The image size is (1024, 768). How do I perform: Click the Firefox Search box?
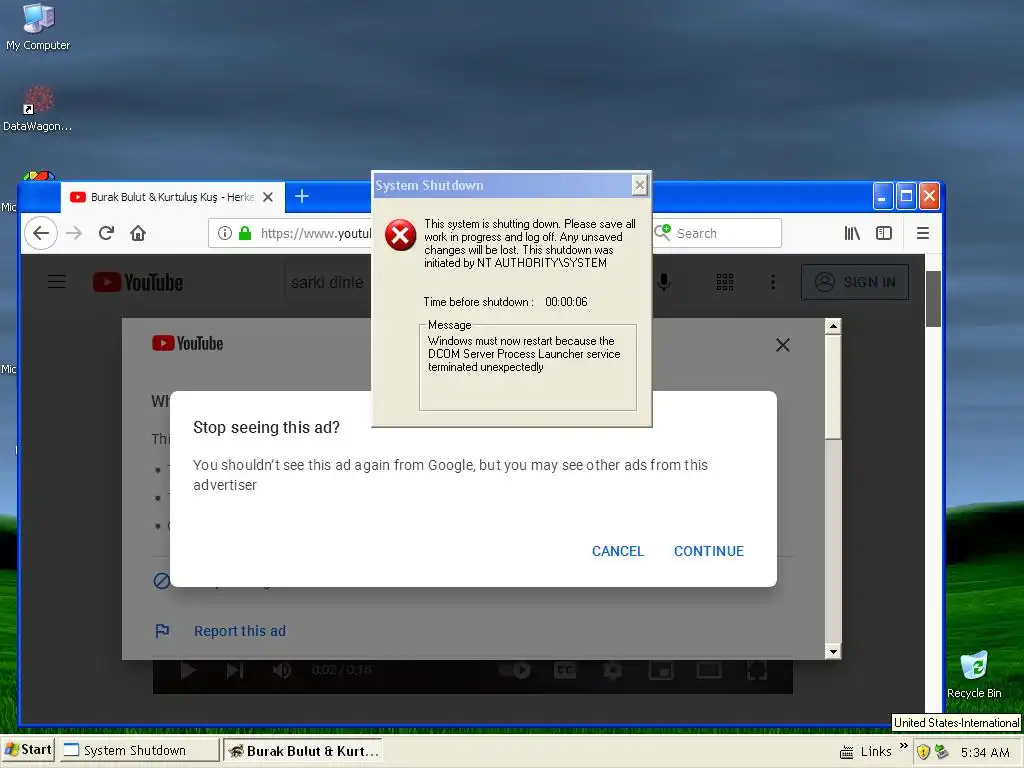[x=717, y=233]
